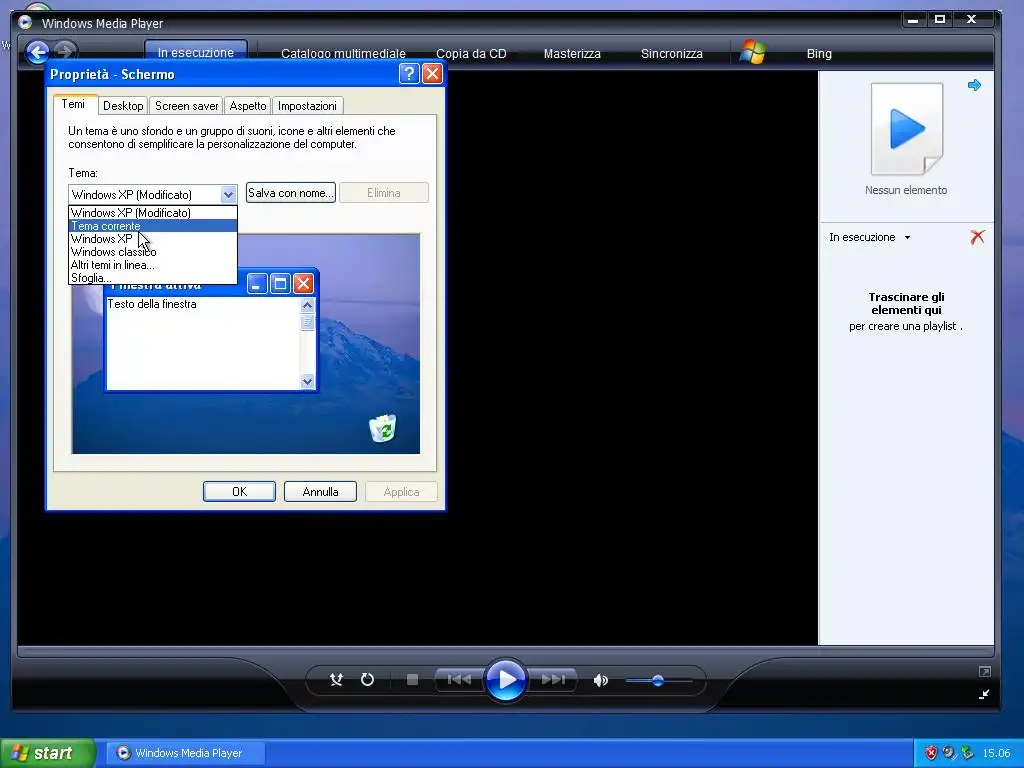Open the Windows logo online stores button

(752, 52)
